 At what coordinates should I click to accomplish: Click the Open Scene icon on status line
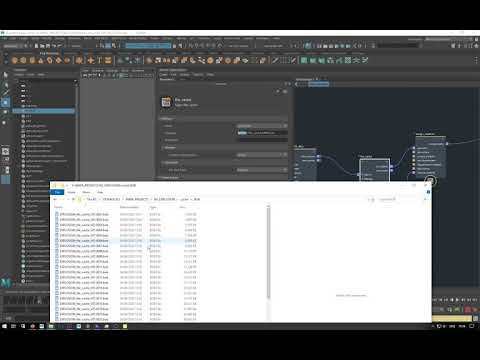[x=42, y=46]
